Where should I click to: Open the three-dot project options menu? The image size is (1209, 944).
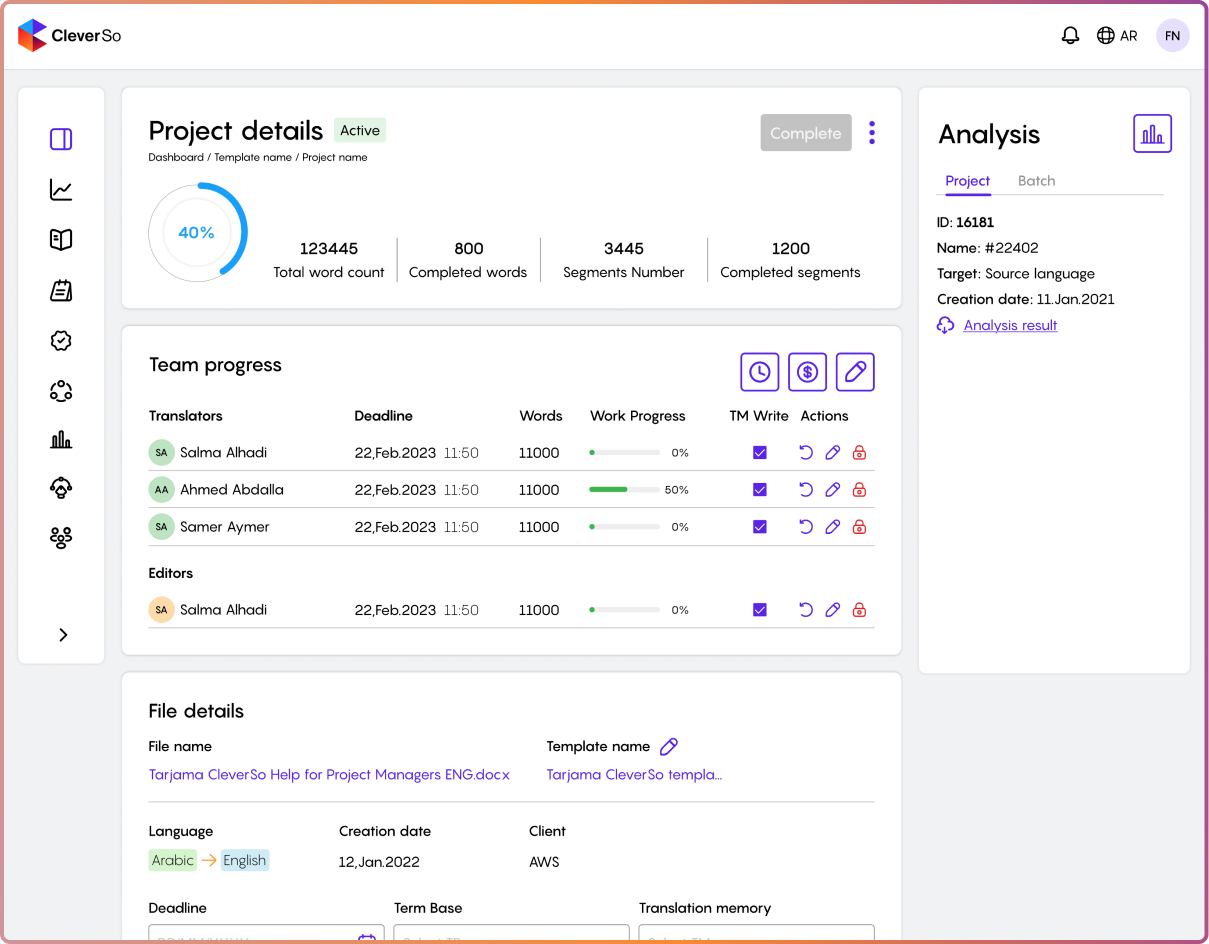coord(872,133)
